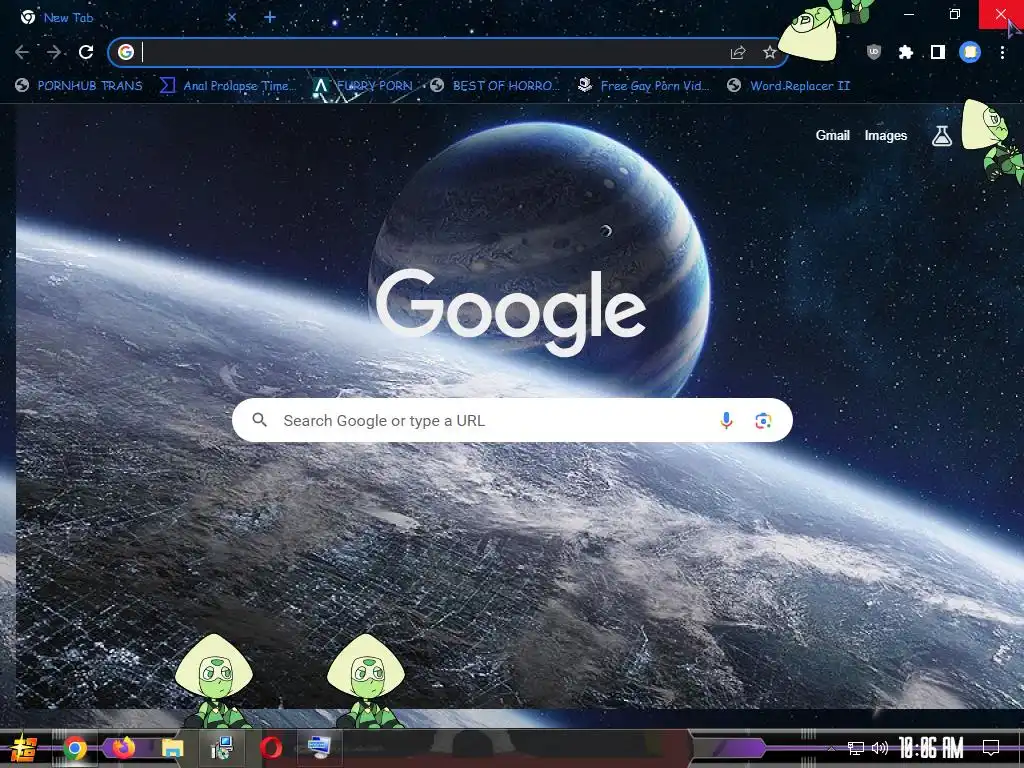
Task: Launch Firefox from the taskbar
Action: click(123, 746)
